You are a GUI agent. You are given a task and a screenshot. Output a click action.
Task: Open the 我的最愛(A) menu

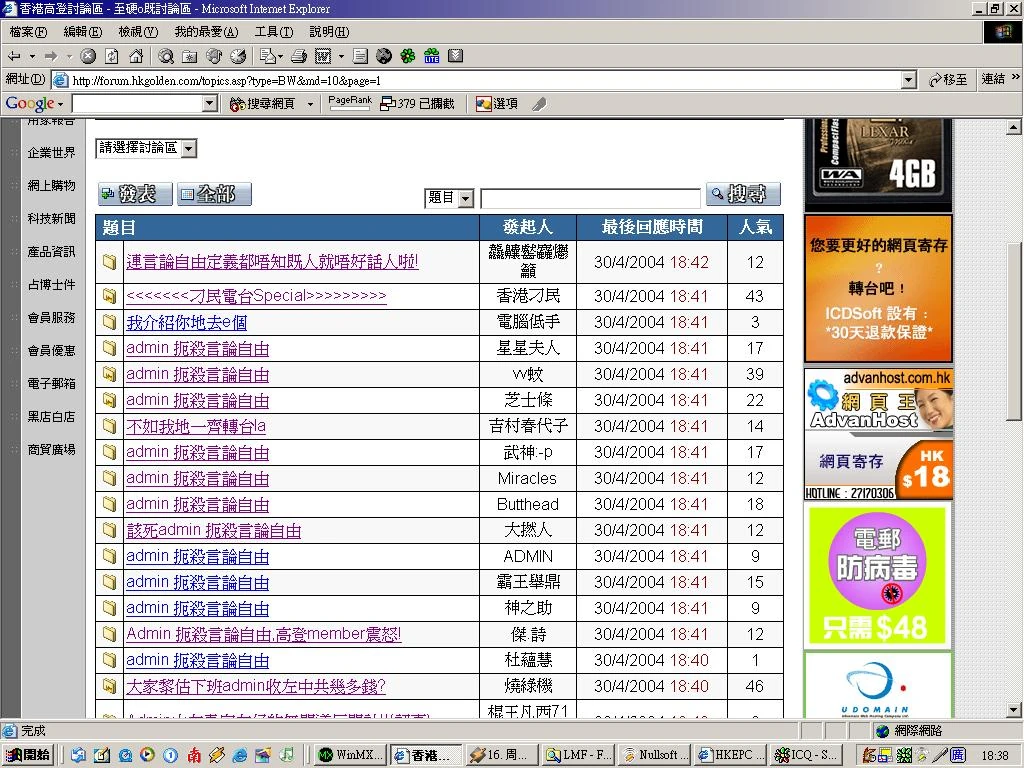pyautogui.click(x=206, y=31)
